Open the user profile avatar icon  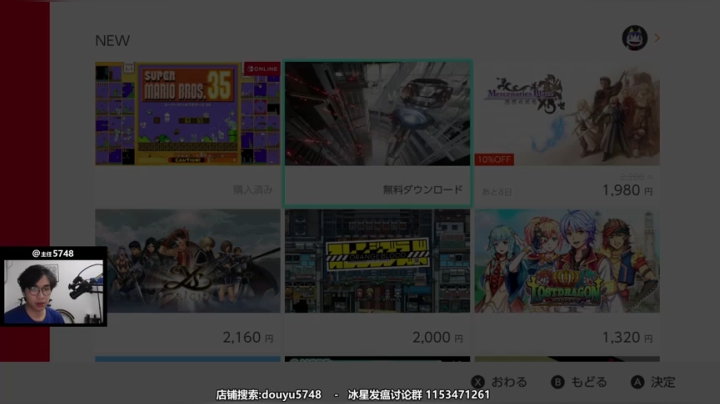(x=635, y=38)
